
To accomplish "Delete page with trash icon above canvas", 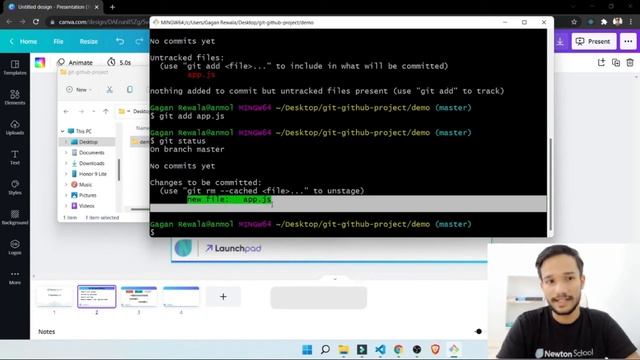I will (x=630, y=62).
